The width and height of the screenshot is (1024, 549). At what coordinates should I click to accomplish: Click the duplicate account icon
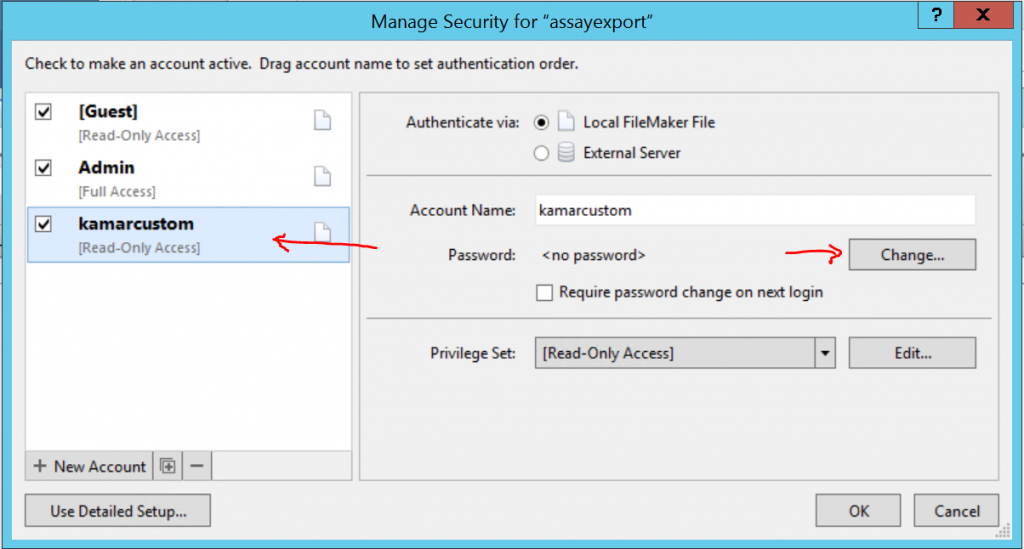168,466
